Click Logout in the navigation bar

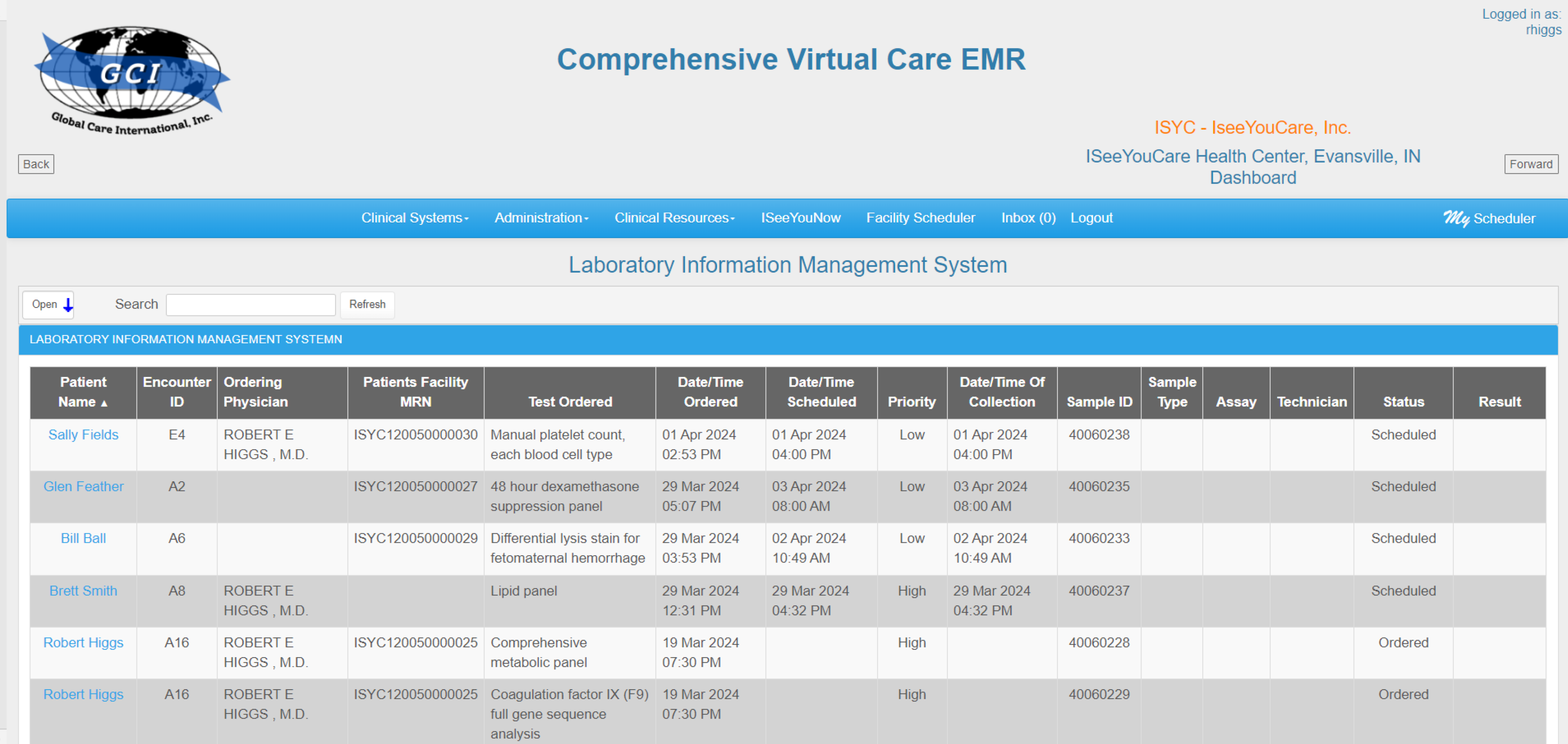coord(1091,217)
